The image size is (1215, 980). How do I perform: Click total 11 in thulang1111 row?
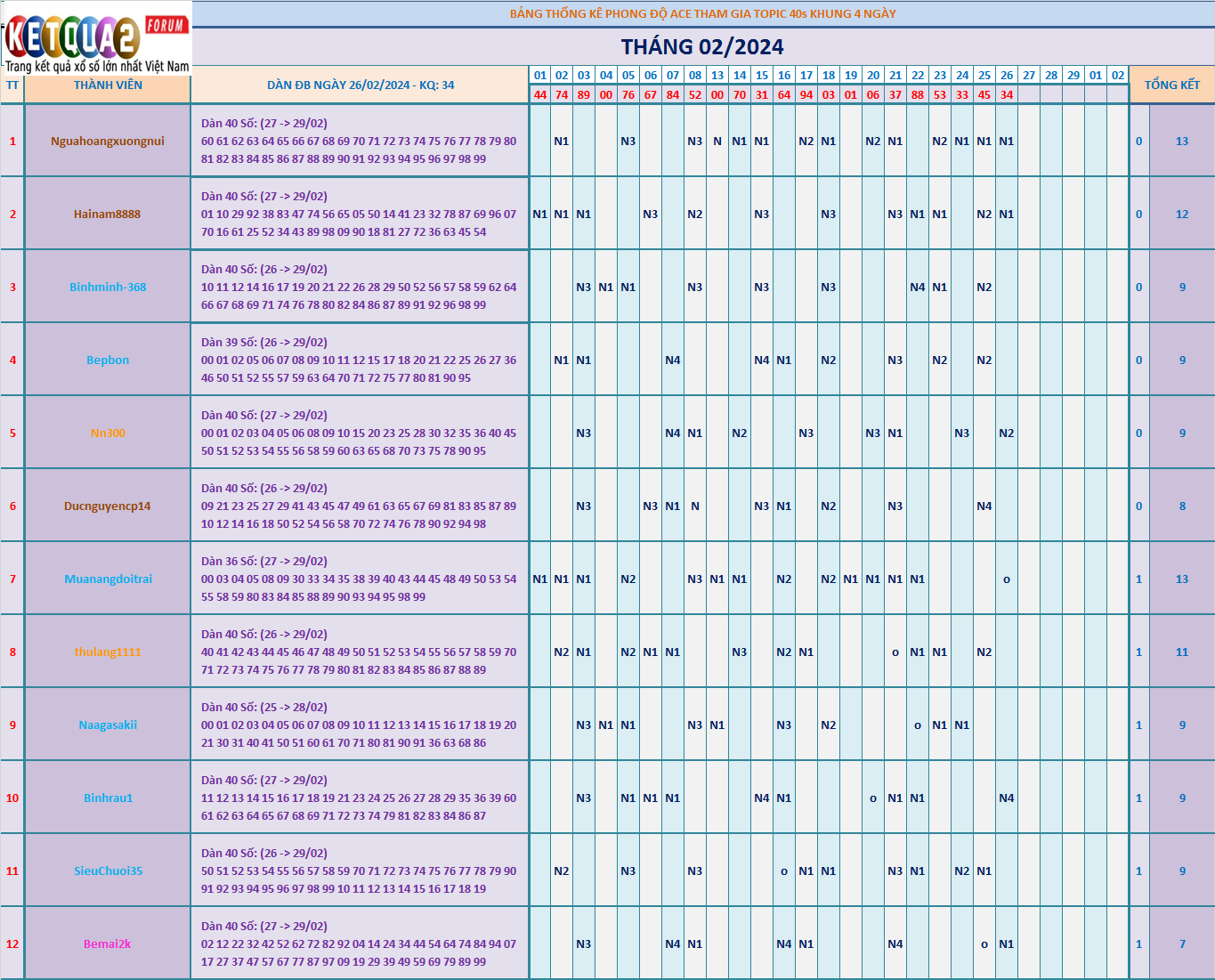(1182, 652)
